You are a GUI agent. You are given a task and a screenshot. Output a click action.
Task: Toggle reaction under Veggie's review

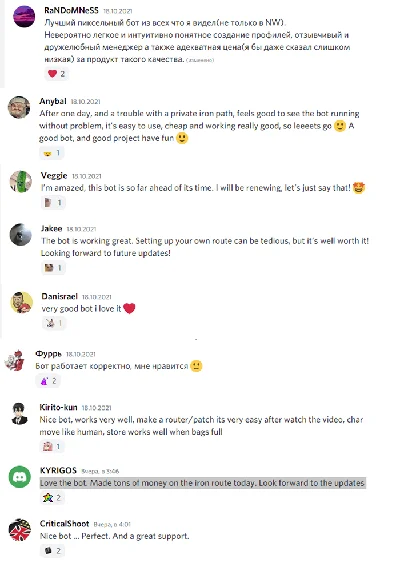point(53,203)
